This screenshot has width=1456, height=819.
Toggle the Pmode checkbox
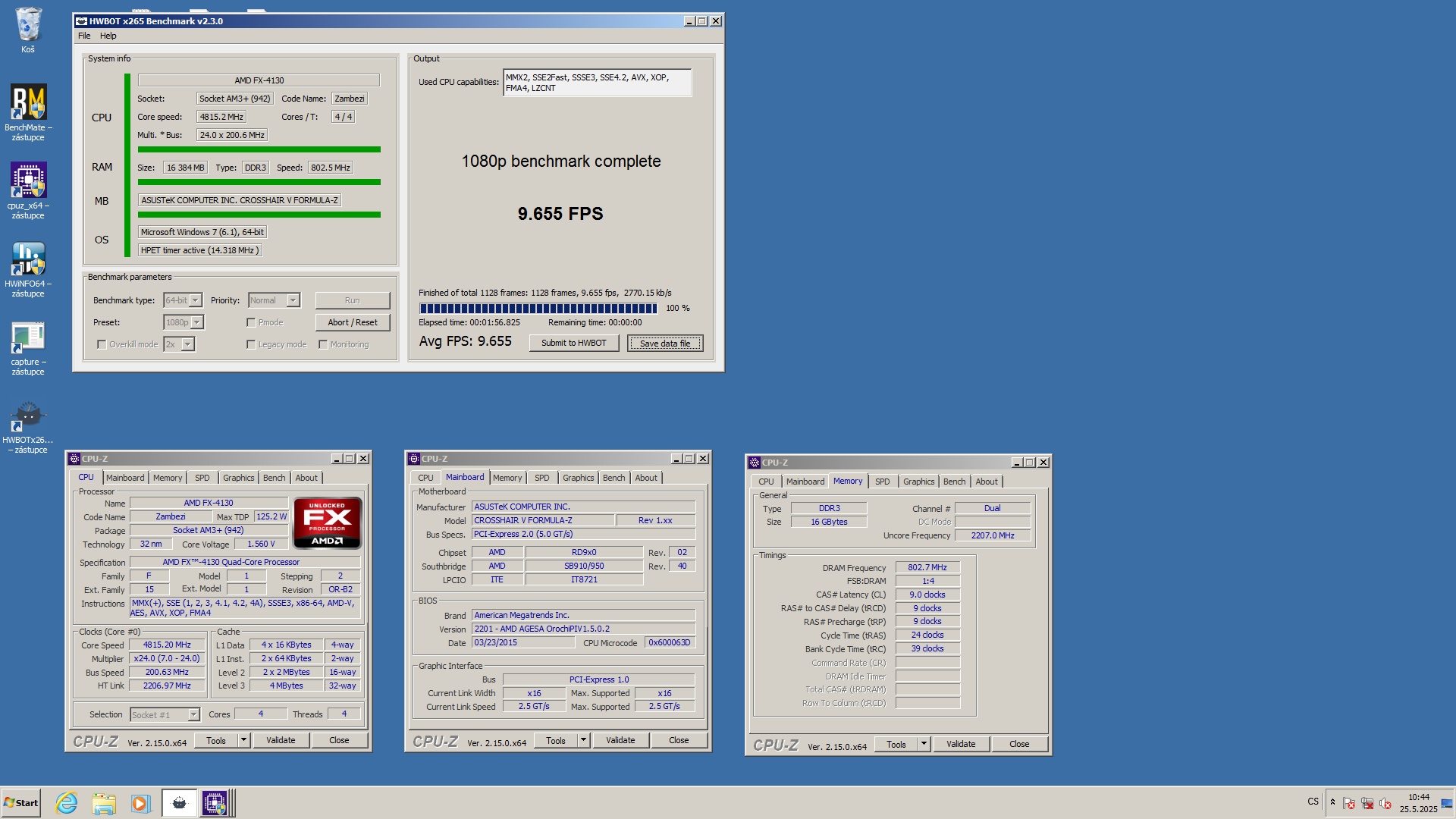[x=251, y=322]
